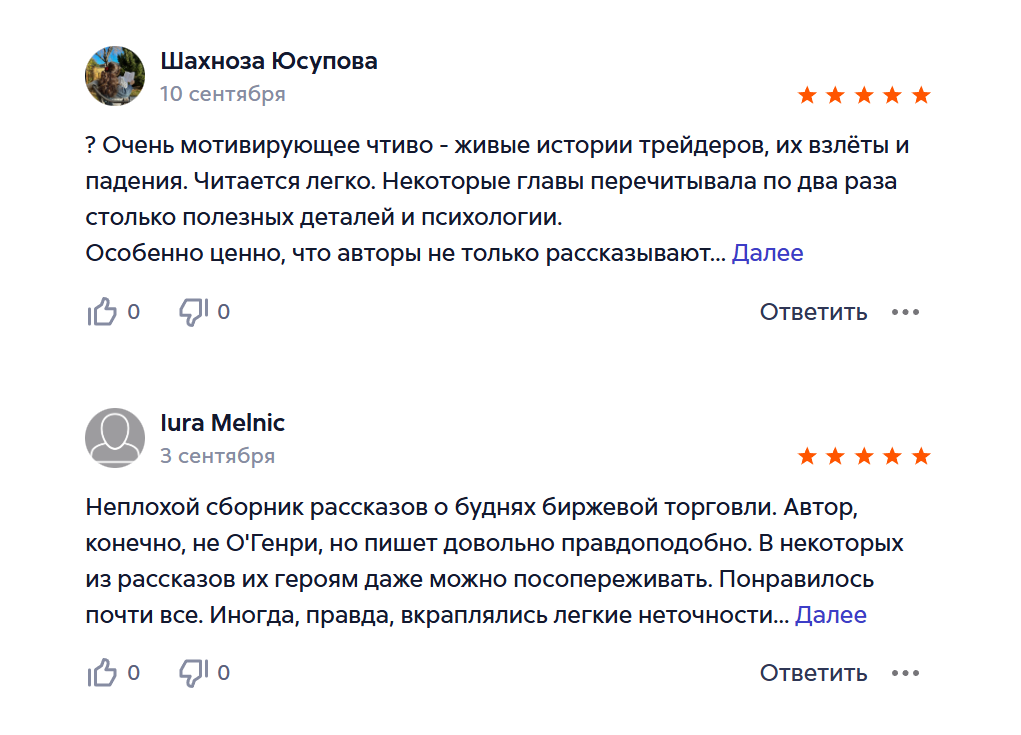Click Ответить under Iura Melnic's review
The image size is (1021, 735).
coord(813,673)
